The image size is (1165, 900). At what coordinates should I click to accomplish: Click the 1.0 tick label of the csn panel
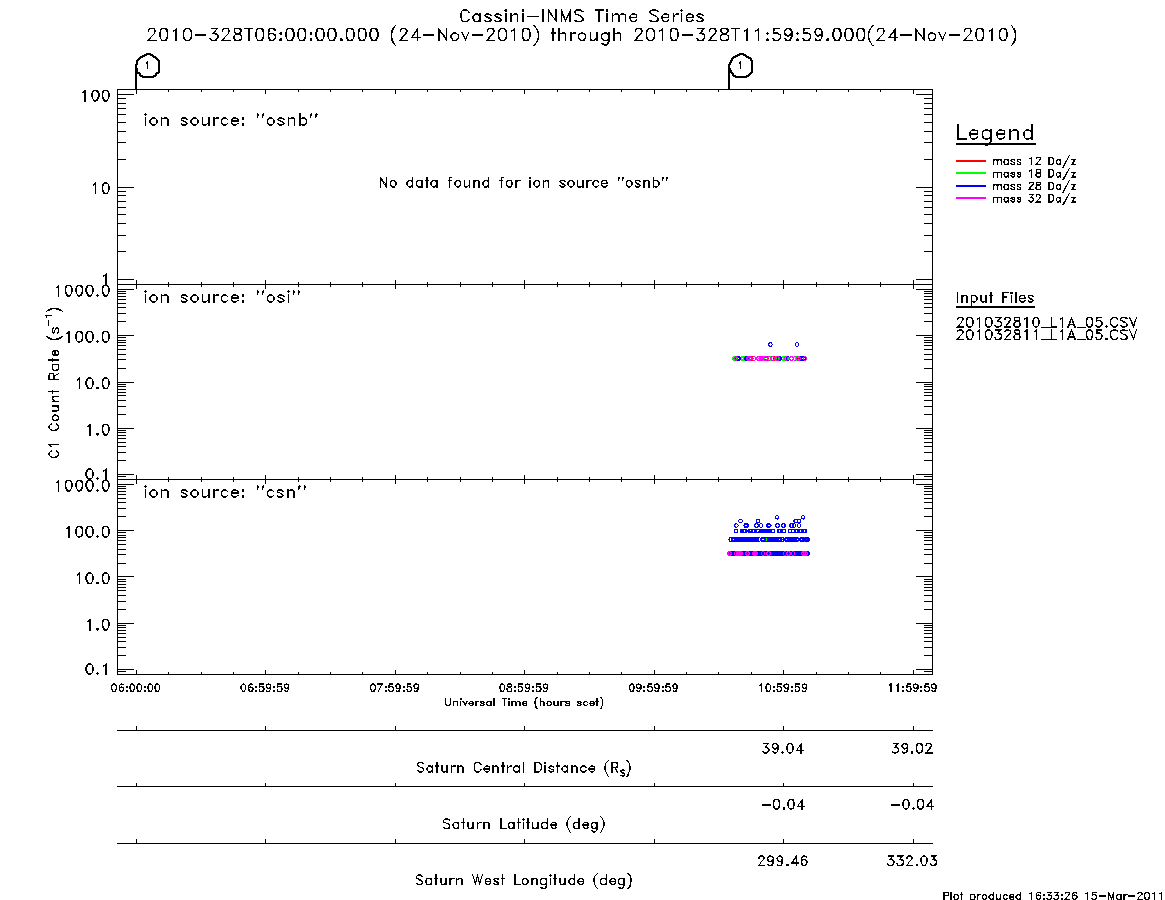click(97, 625)
